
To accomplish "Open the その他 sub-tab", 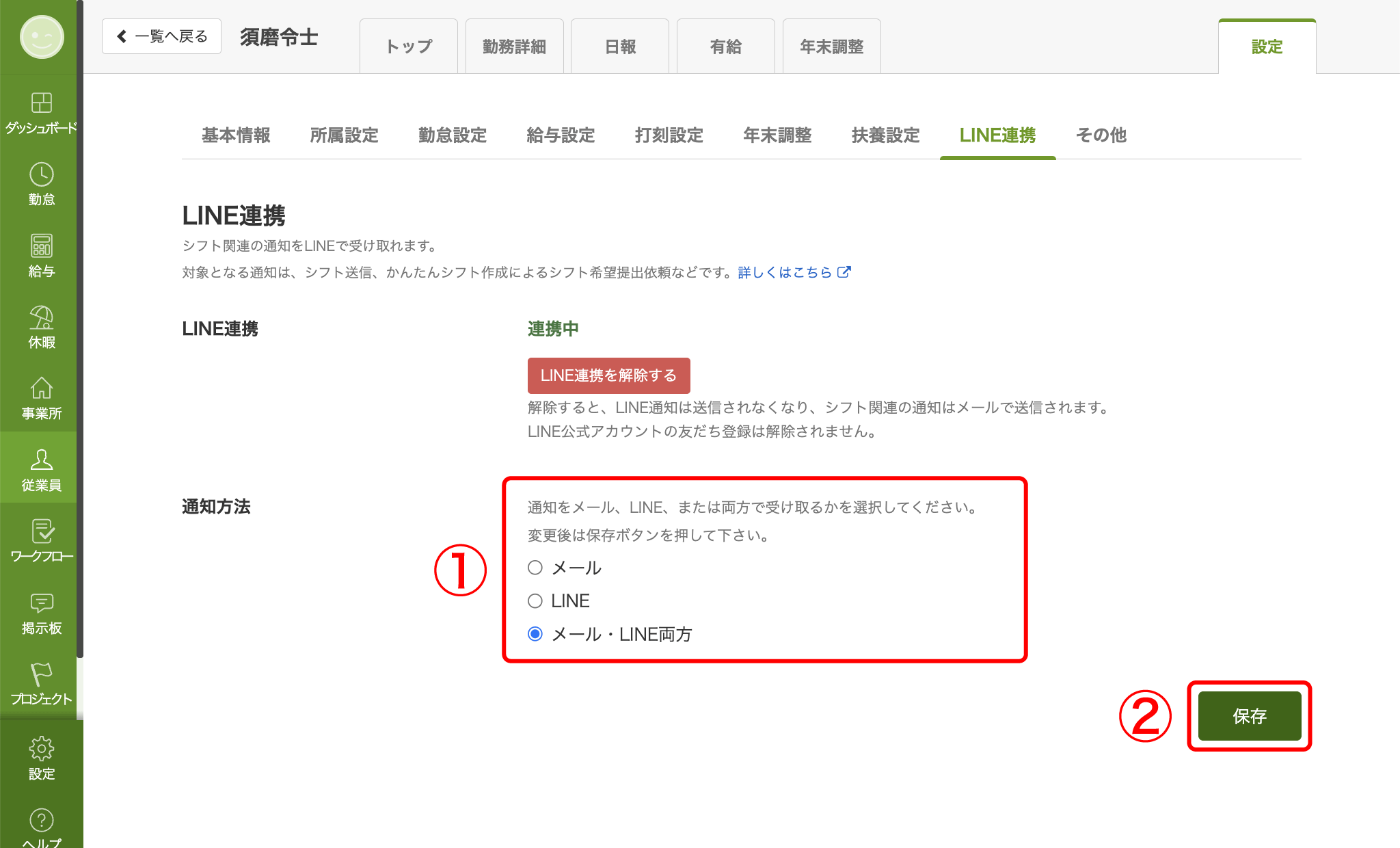I will tap(1101, 135).
